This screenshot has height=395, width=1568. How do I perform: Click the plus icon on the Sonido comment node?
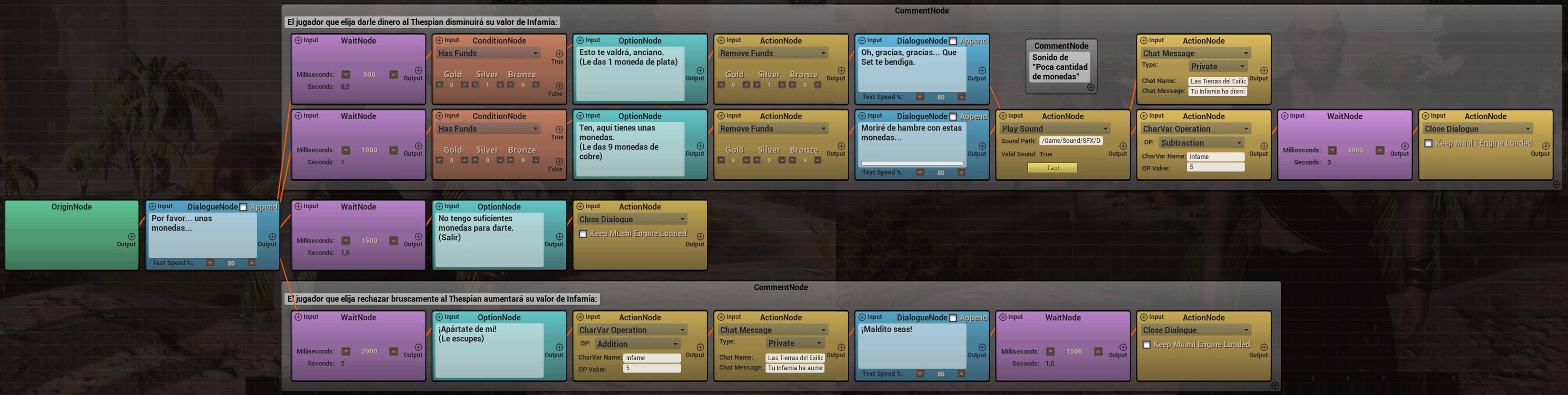pos(1091,88)
